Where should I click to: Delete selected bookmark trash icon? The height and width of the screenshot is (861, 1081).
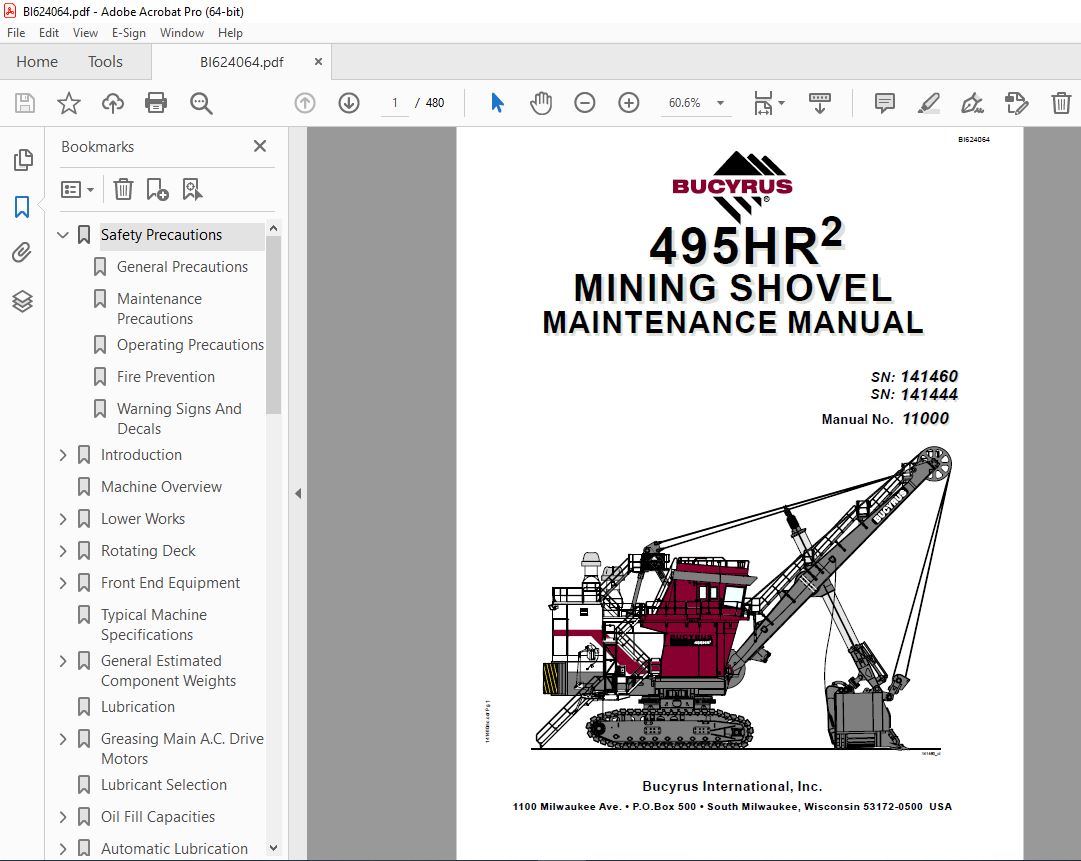[123, 189]
